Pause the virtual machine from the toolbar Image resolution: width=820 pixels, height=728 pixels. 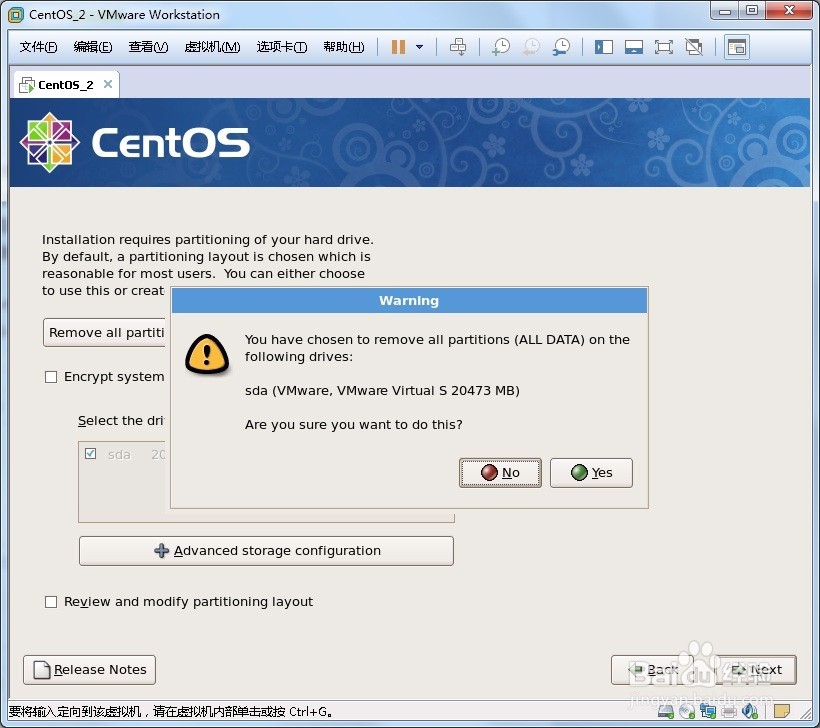[x=398, y=47]
